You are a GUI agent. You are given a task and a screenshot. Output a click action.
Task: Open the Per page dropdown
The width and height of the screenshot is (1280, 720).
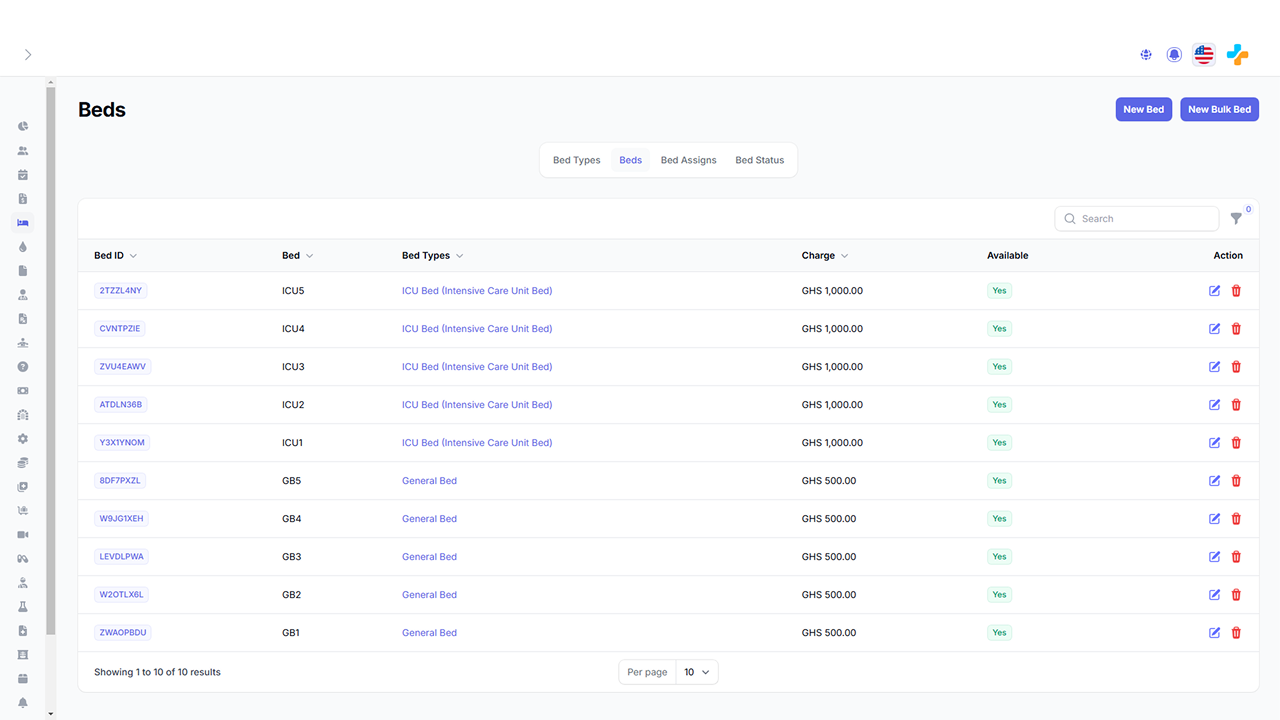696,672
